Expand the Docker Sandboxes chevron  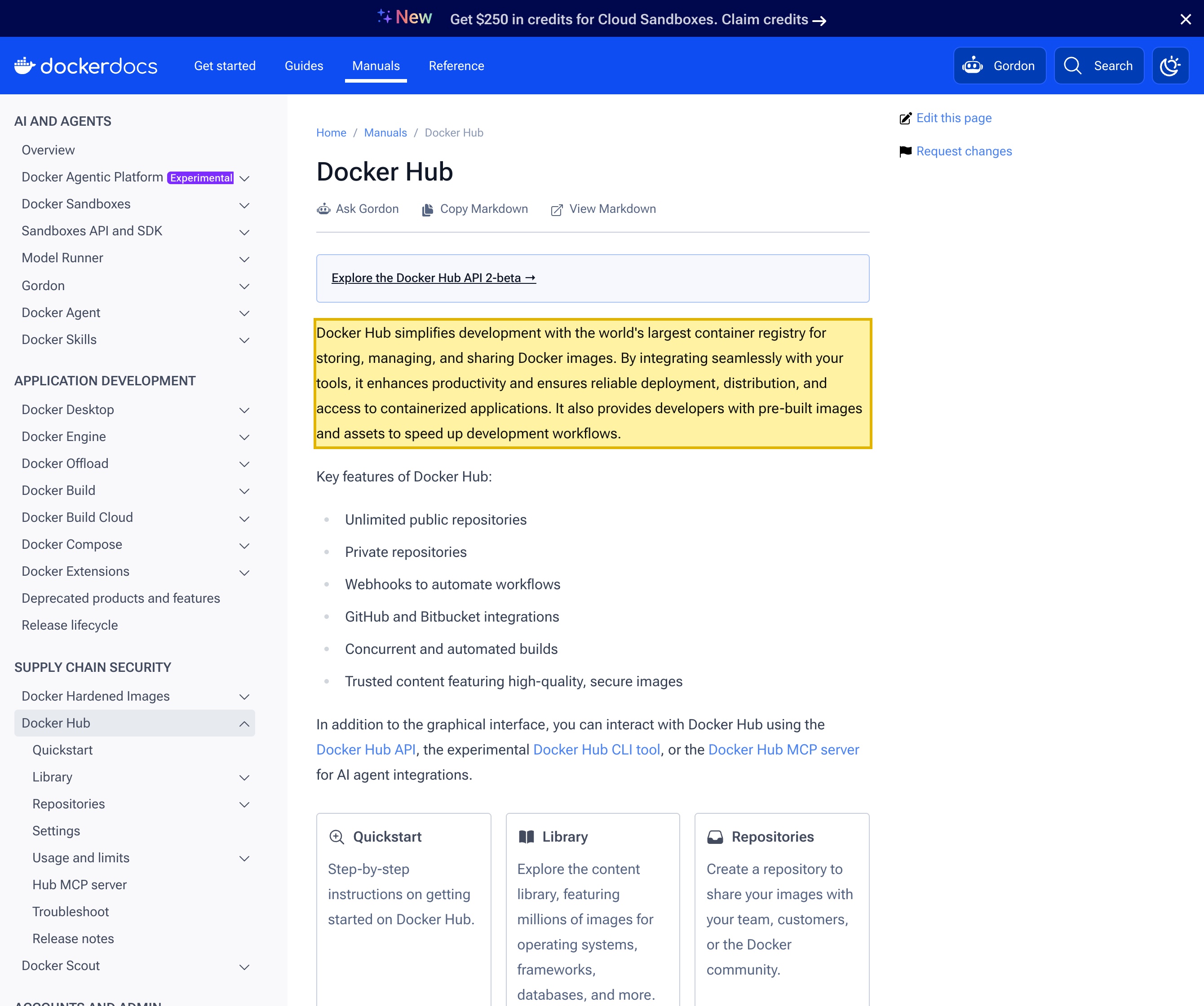244,205
